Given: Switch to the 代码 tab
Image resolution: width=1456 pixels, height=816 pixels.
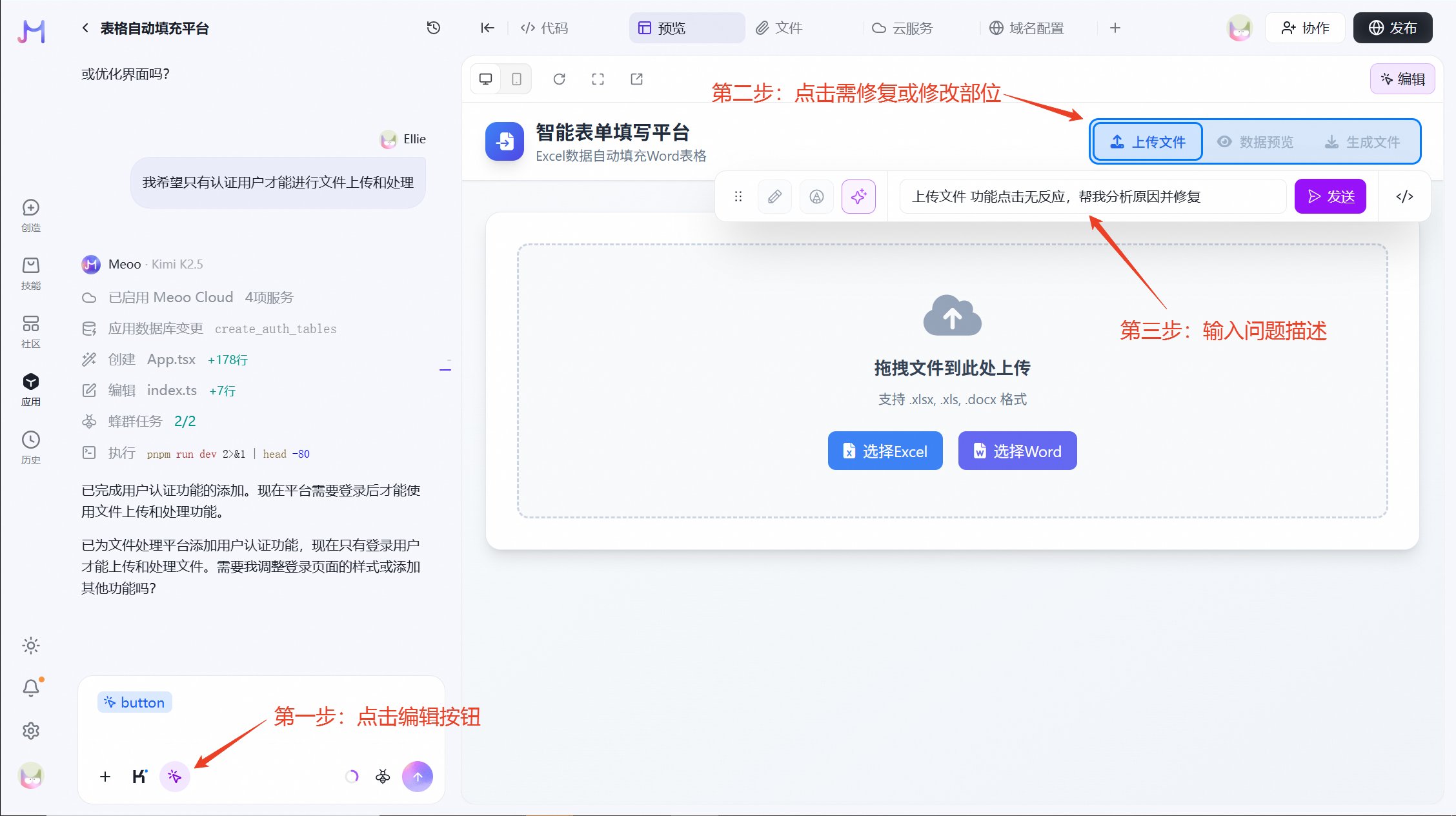Looking at the screenshot, I should click(544, 28).
